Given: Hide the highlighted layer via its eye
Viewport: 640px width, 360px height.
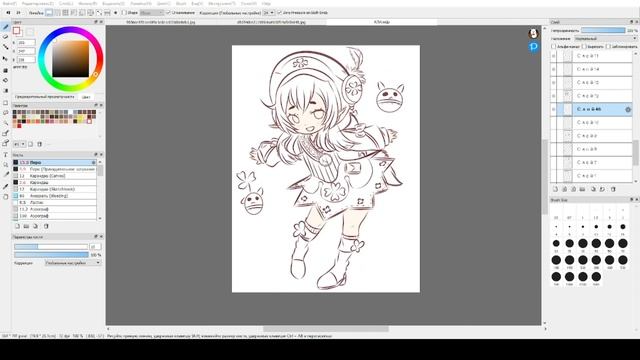Looking at the screenshot, I should (x=553, y=109).
